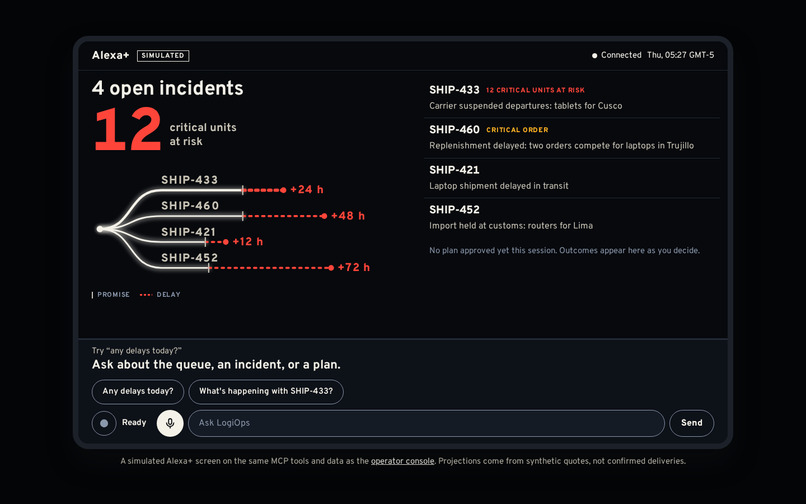Click the large red 12 counter
The image size is (806, 504).
click(127, 129)
